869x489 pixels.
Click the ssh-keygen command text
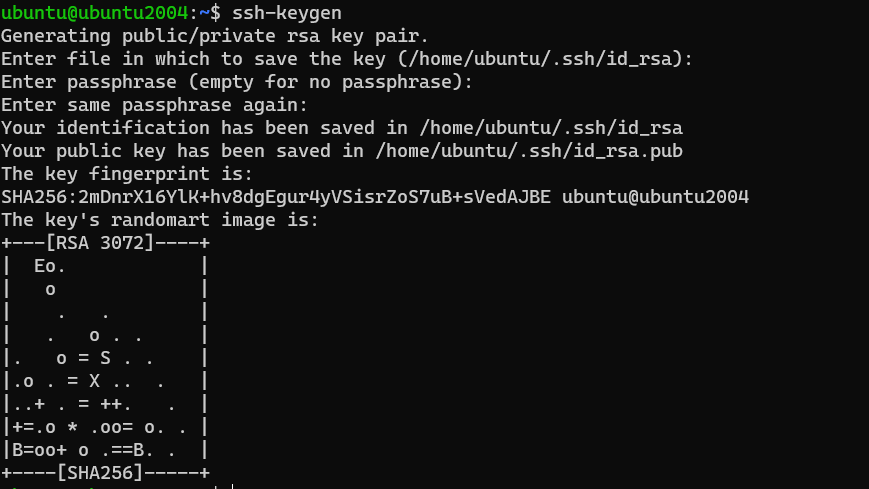pyautogui.click(x=287, y=13)
